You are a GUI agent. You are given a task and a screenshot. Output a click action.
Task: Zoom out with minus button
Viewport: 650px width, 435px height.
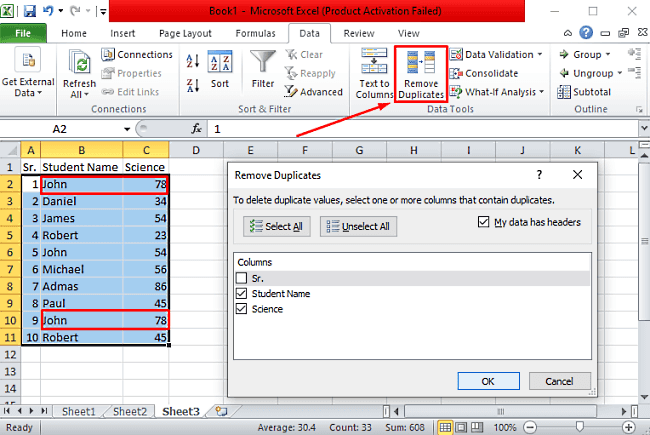click(x=530, y=427)
